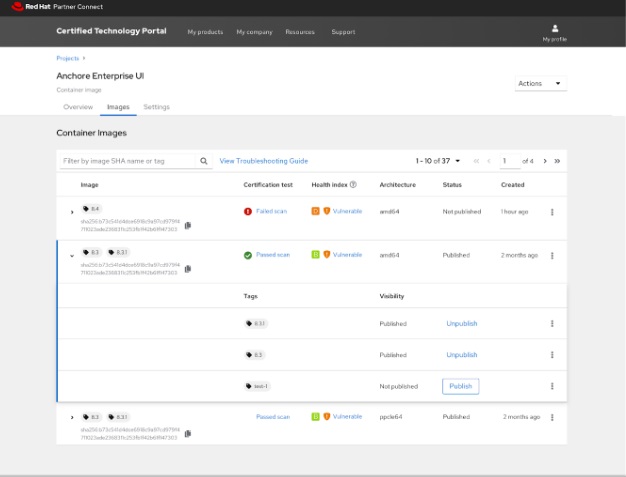Screen dimensions: 626x477
Task: Open the Settings tab
Action: pyautogui.click(x=156, y=107)
